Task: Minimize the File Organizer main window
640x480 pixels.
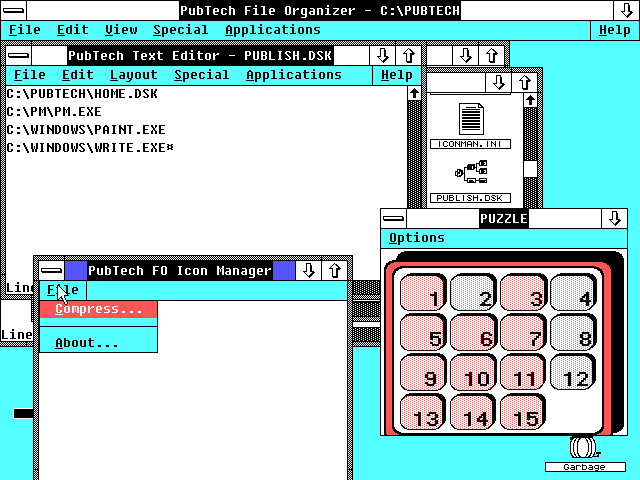Action: coord(627,10)
